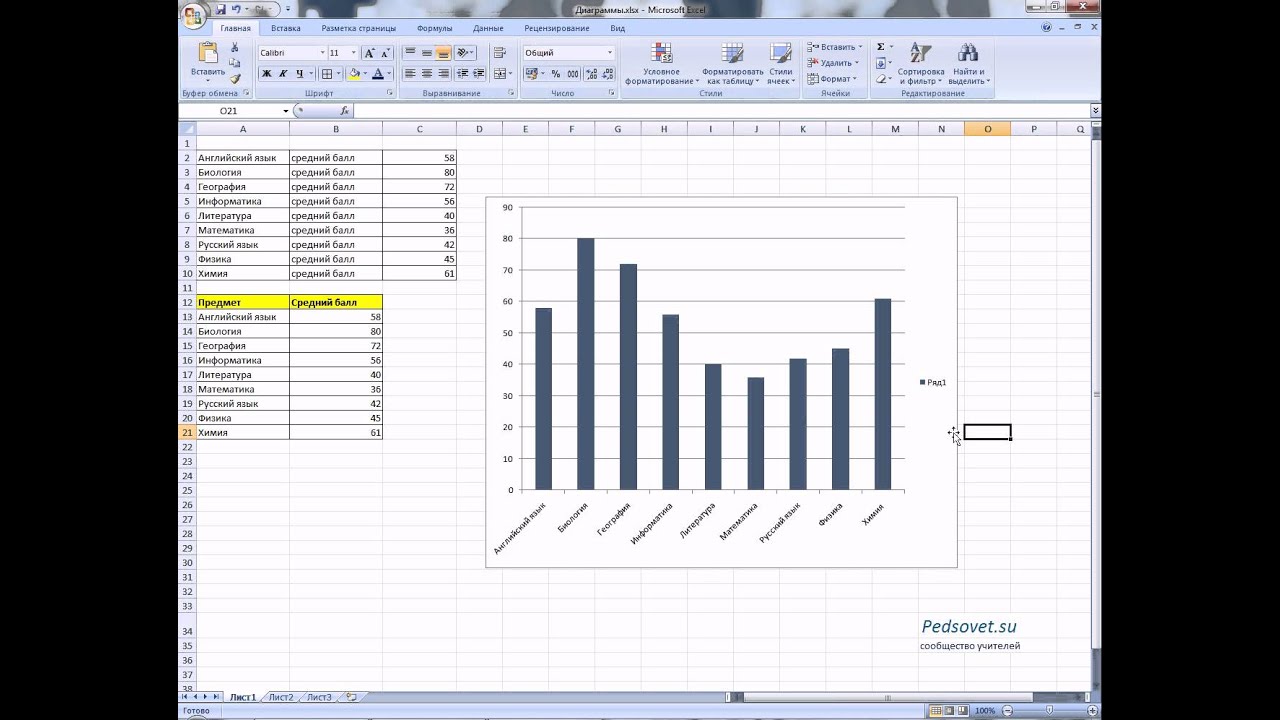Screen dimensions: 1280x720
Task: Center cell text horizontally
Action: pyautogui.click(x=427, y=74)
